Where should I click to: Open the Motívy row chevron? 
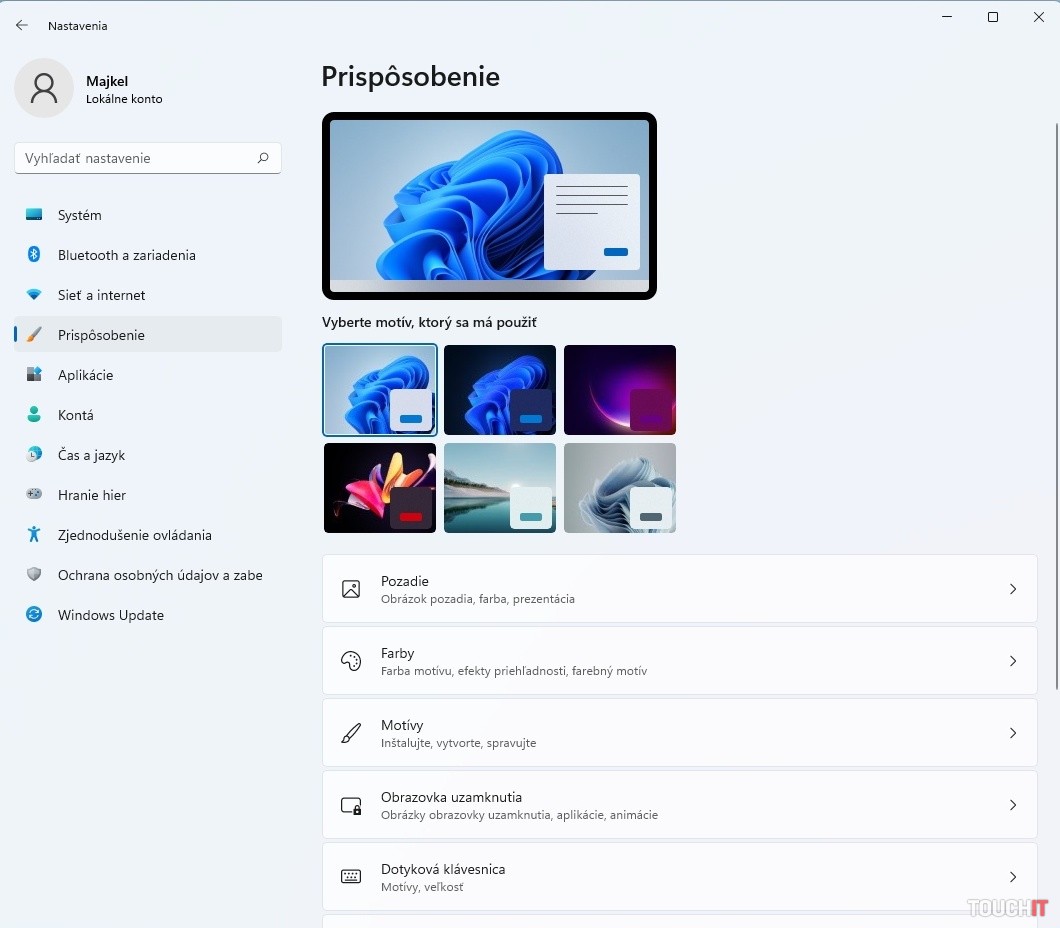pyautogui.click(x=1012, y=733)
